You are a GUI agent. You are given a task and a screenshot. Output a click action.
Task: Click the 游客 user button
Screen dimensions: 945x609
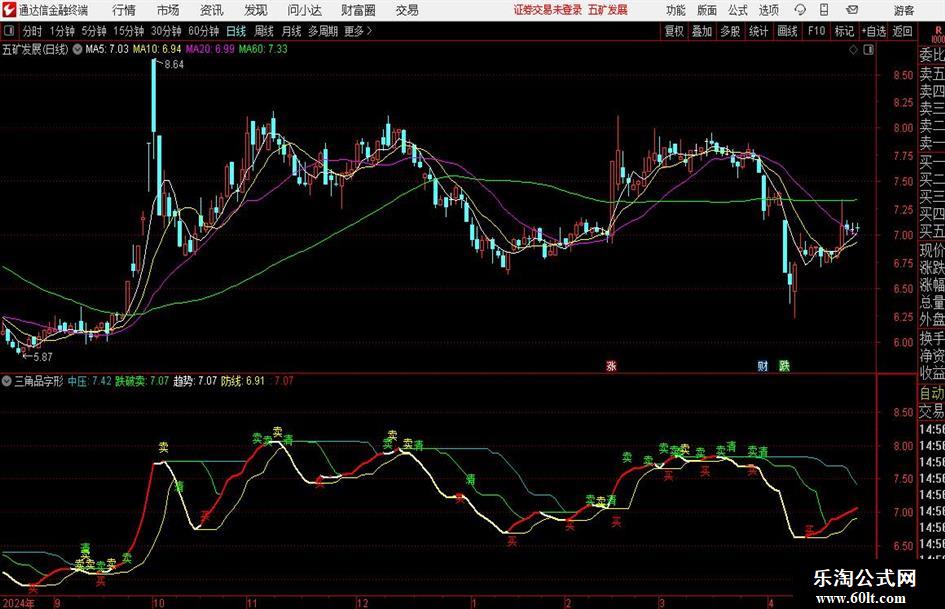pyautogui.click(x=904, y=10)
